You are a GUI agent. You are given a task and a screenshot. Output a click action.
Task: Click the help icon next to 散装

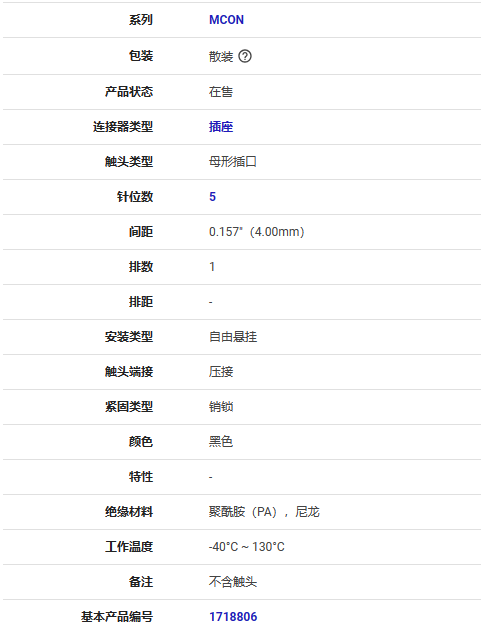click(x=245, y=56)
